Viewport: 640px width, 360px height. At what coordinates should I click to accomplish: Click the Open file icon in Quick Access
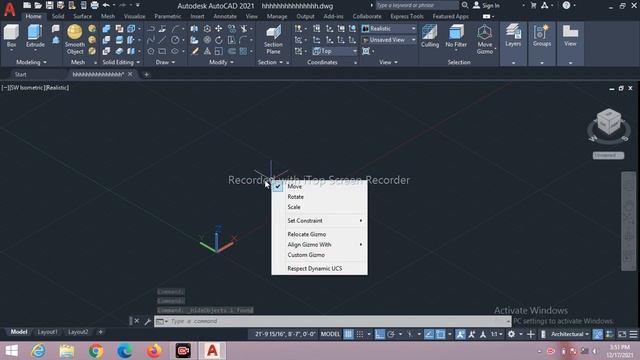coord(38,5)
